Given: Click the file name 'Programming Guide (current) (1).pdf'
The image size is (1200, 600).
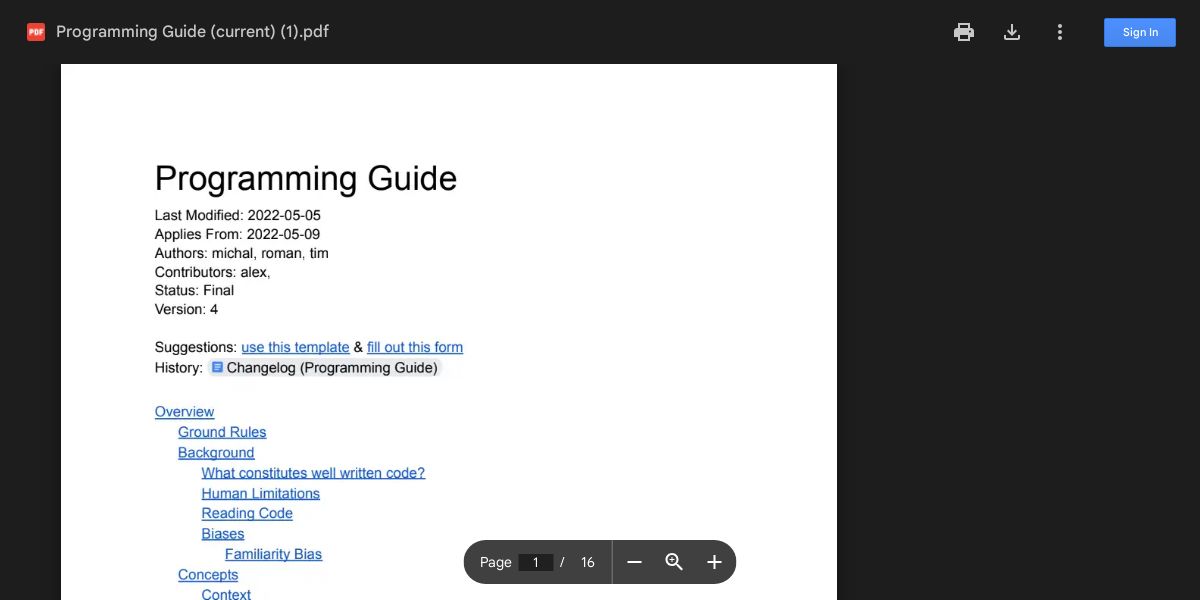Looking at the screenshot, I should pyautogui.click(x=192, y=32).
